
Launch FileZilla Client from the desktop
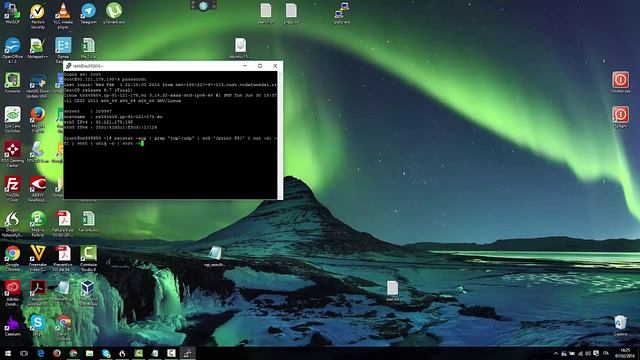(x=12, y=189)
